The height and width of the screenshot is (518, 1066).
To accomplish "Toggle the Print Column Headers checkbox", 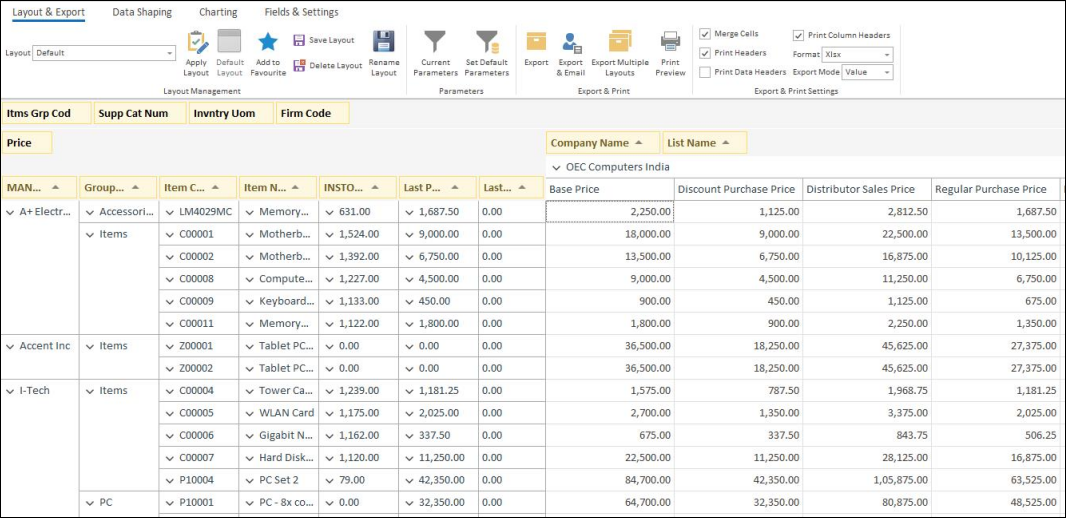I will pyautogui.click(x=798, y=35).
